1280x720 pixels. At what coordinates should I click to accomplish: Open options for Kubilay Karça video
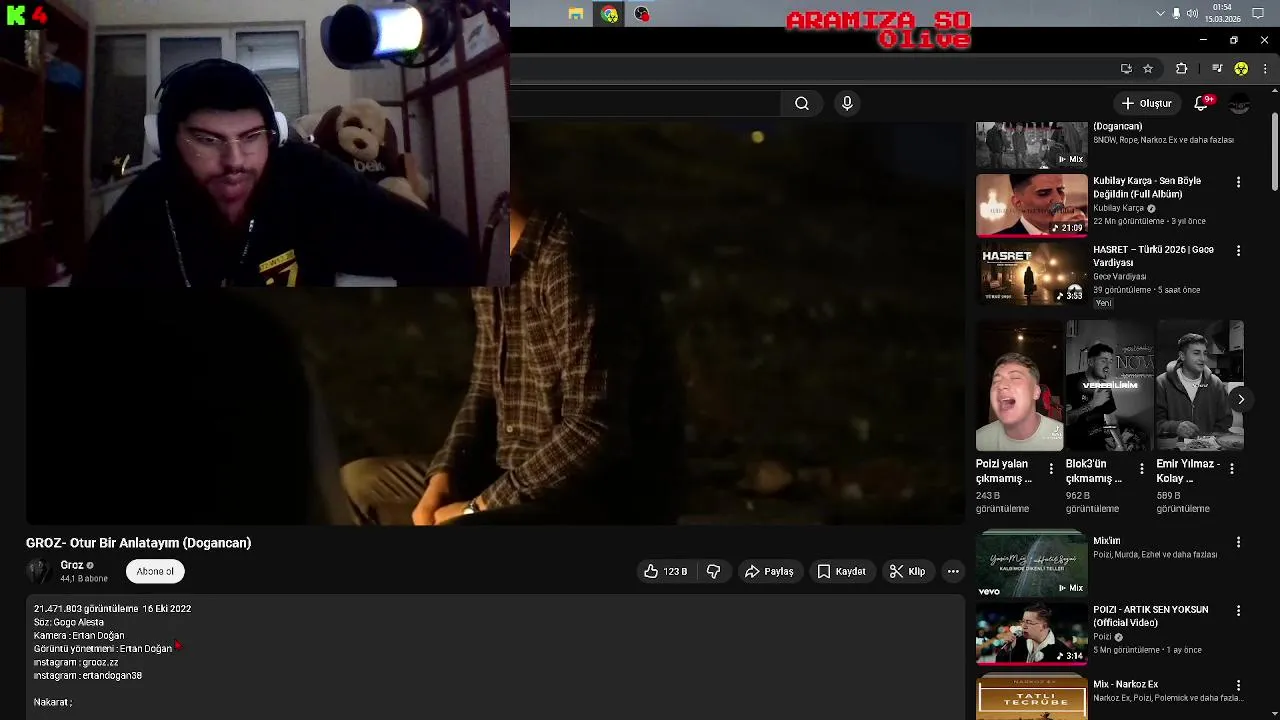tap(1238, 182)
